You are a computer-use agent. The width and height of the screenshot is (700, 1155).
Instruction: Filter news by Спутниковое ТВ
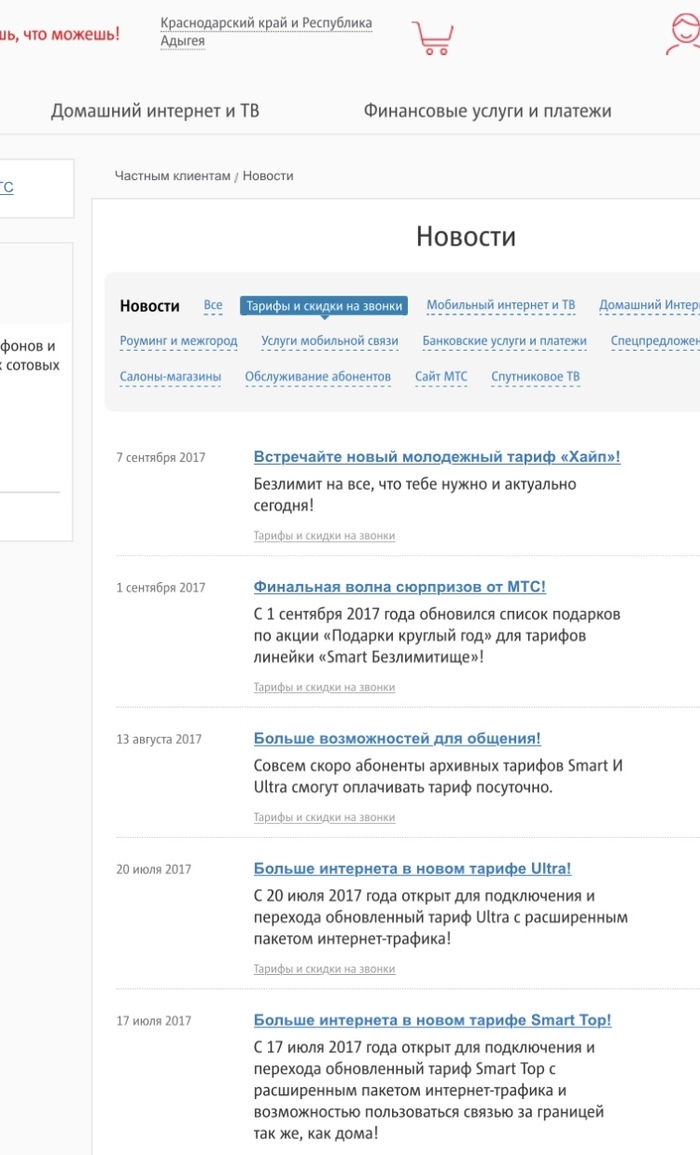coord(535,377)
